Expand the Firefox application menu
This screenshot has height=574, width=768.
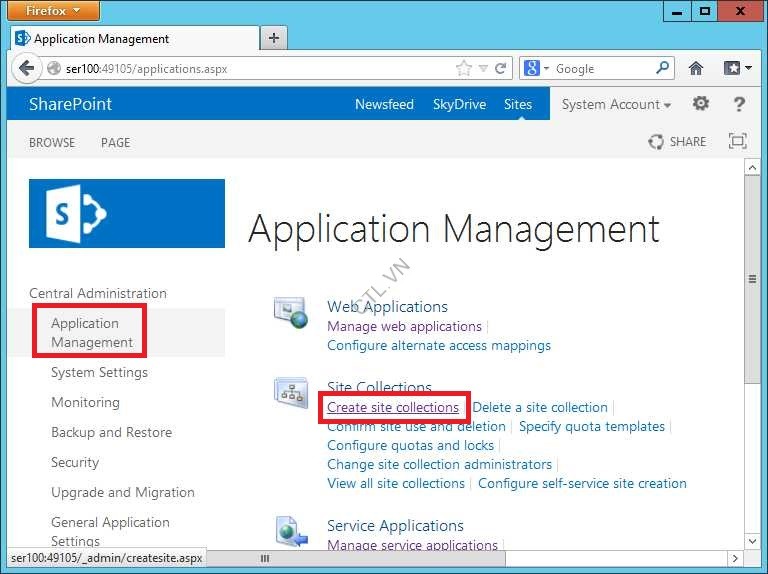[55, 11]
